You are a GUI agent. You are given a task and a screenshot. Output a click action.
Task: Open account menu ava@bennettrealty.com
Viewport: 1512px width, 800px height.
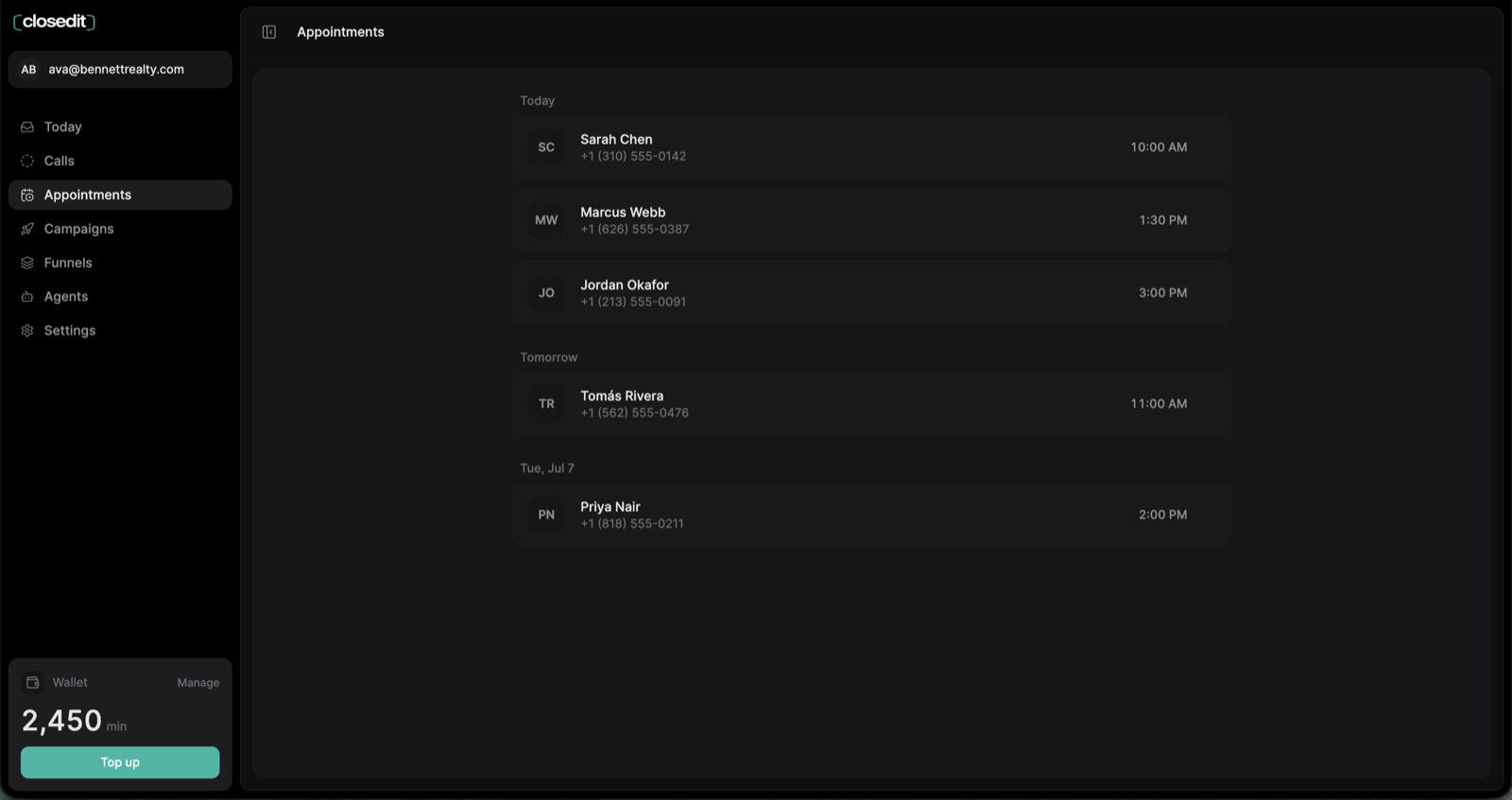pyautogui.click(x=120, y=69)
